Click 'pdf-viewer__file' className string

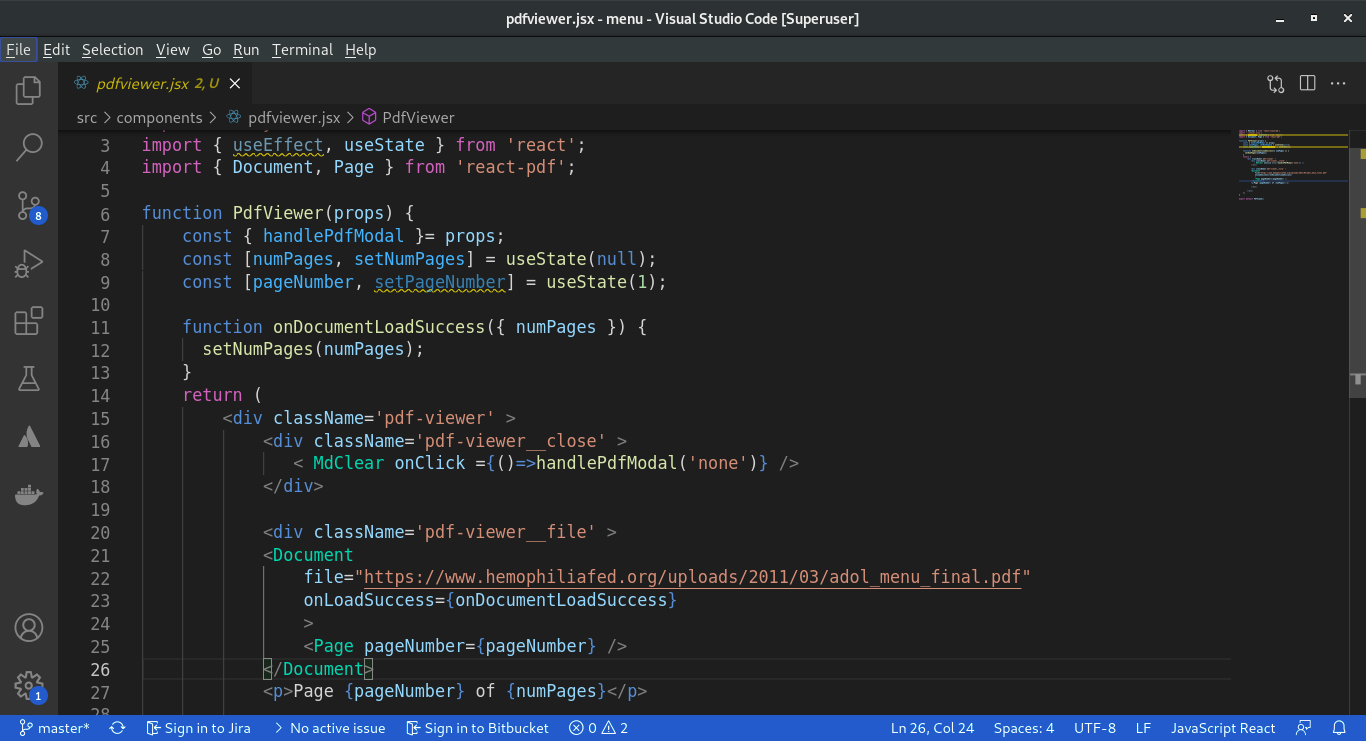pyautogui.click(x=505, y=532)
